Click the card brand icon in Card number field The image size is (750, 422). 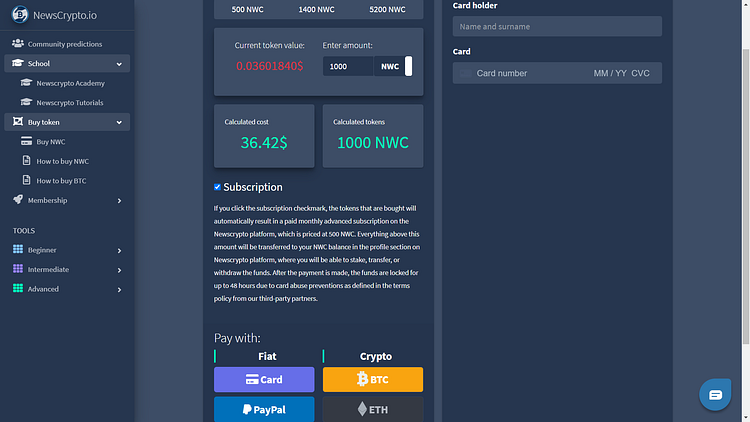[465, 73]
